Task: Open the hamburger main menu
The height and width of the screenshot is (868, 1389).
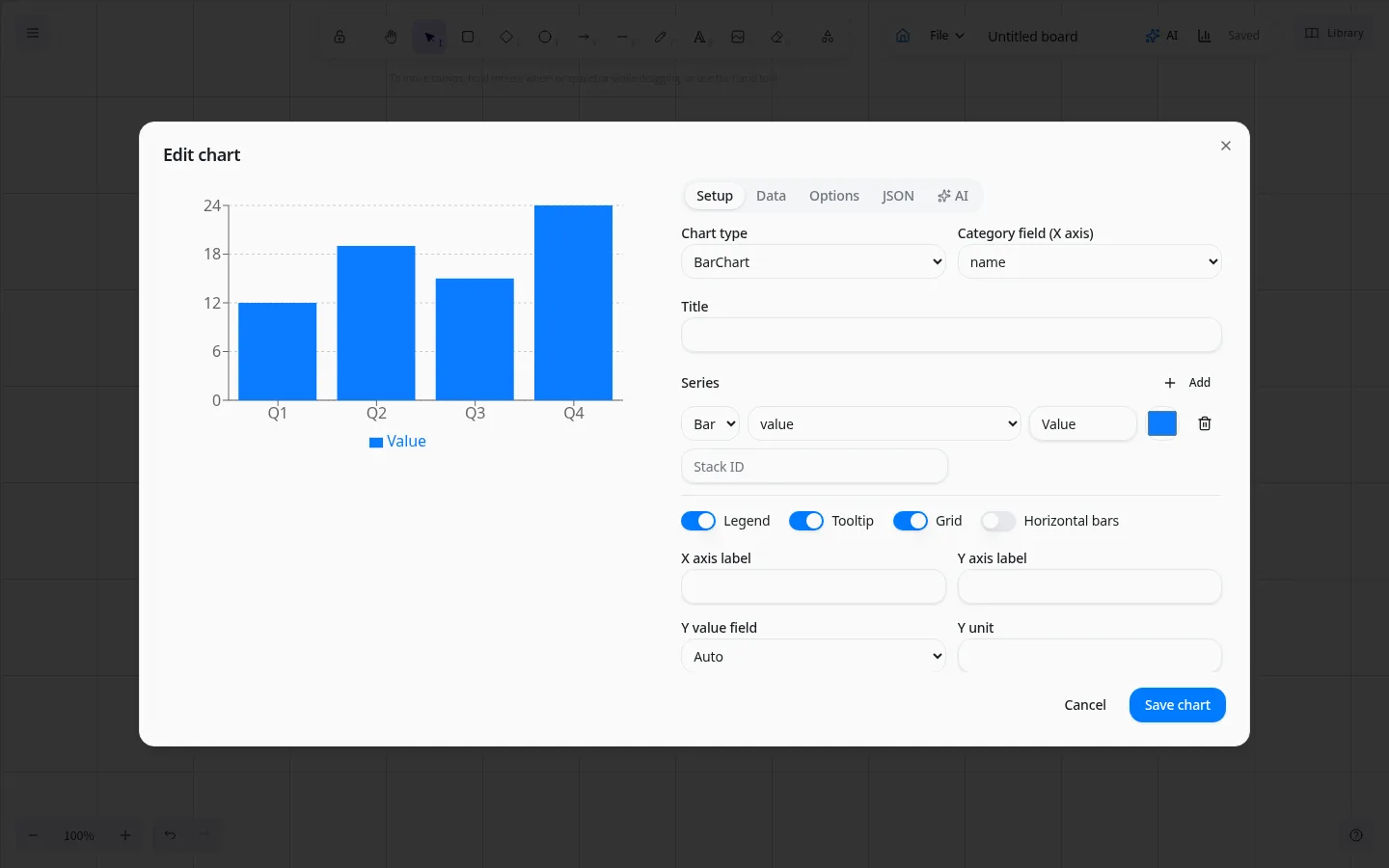Action: pos(33,33)
